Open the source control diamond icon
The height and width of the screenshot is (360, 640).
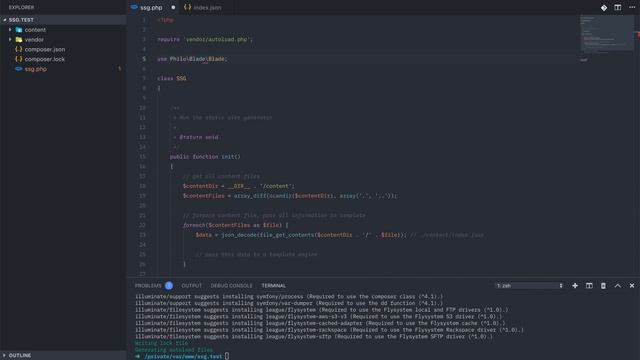click(604, 7)
